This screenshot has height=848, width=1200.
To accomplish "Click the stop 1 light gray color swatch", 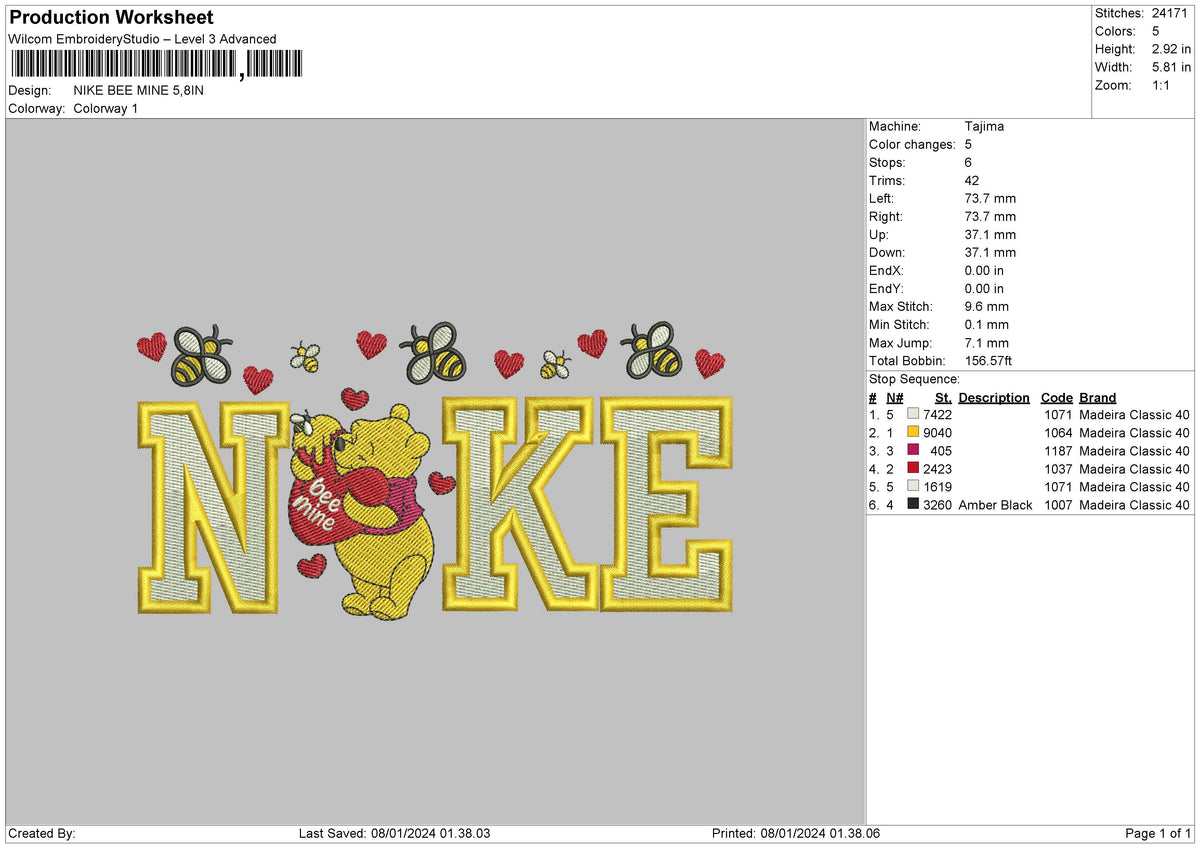I will pyautogui.click(x=913, y=415).
